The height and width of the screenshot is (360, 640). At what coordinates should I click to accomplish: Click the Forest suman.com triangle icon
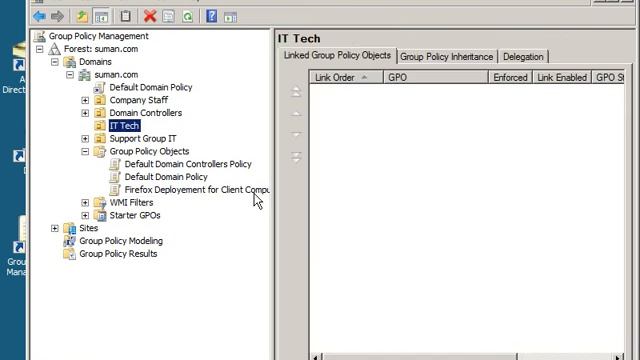click(x=54, y=49)
